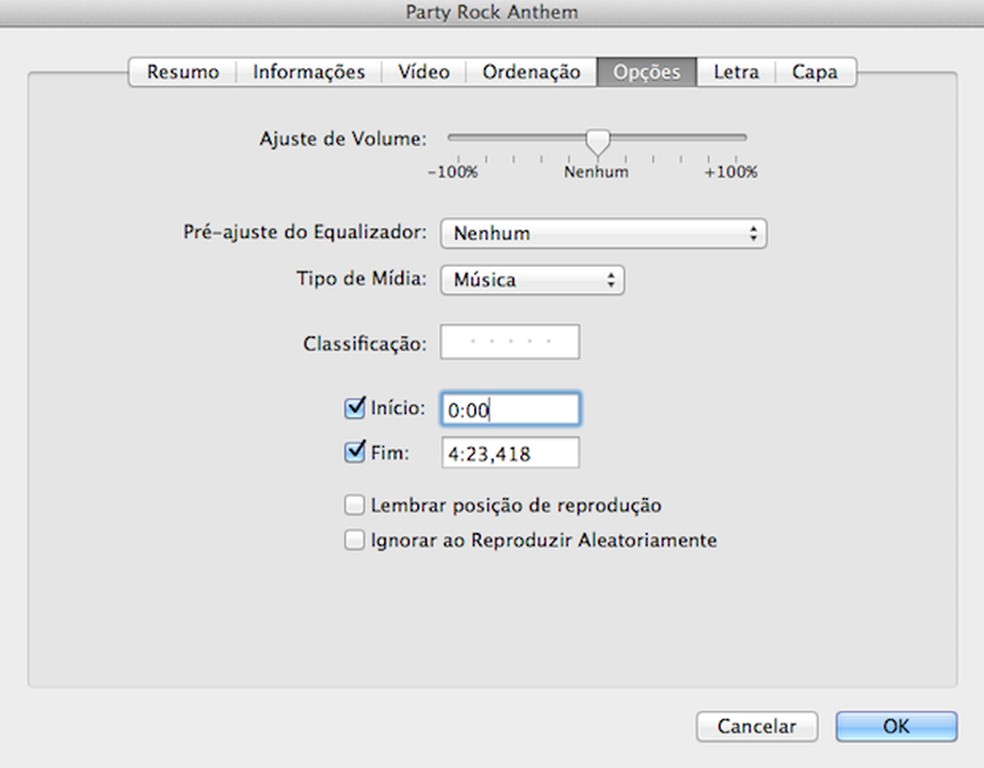The height and width of the screenshot is (768, 984).
Task: Switch to the Resumo tab
Action: coord(183,72)
